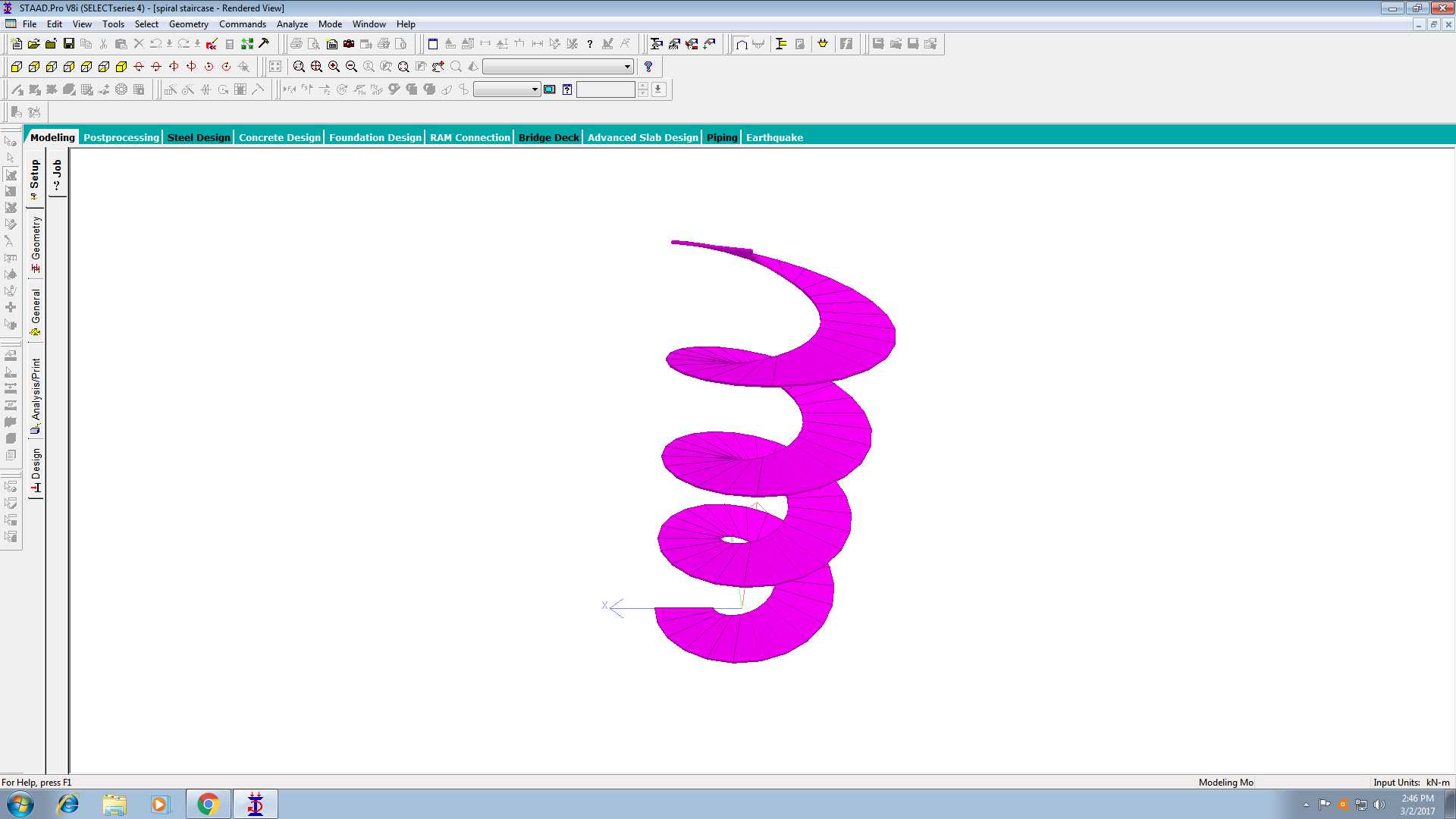Viewport: 1456px width, 819px height.
Task: Click the New Structure icon
Action: (16, 44)
